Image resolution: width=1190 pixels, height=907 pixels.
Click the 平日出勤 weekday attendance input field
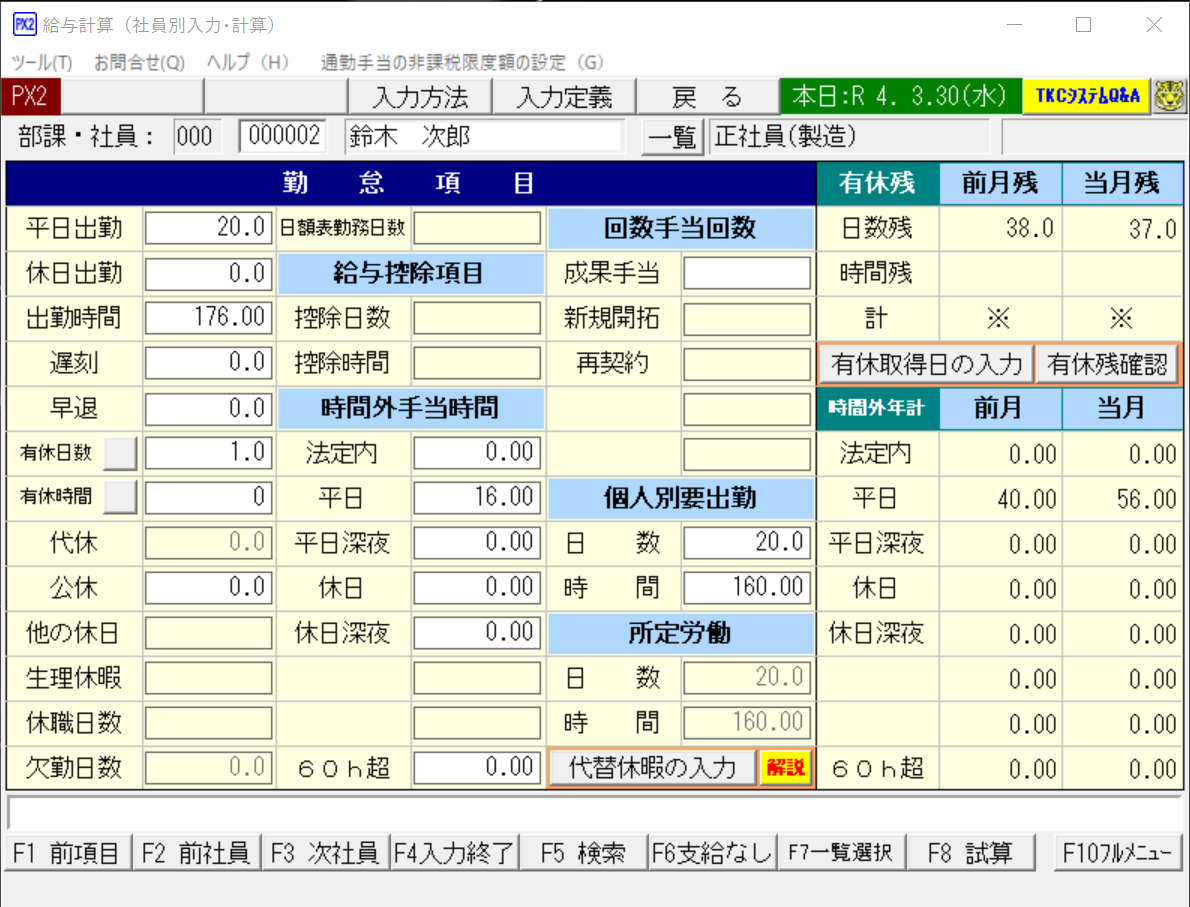coord(207,227)
